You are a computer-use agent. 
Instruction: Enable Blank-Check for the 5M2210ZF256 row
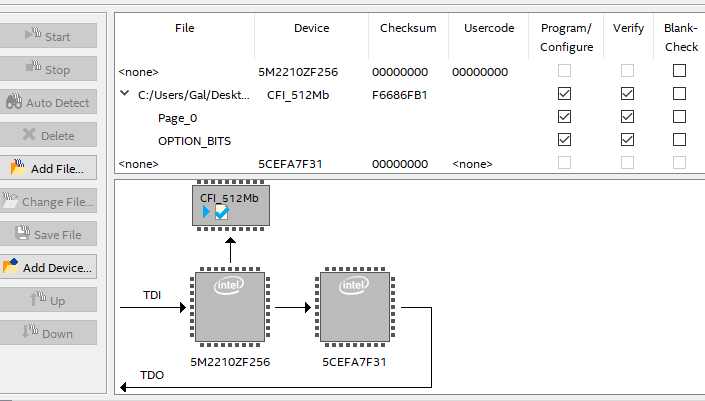click(679, 71)
